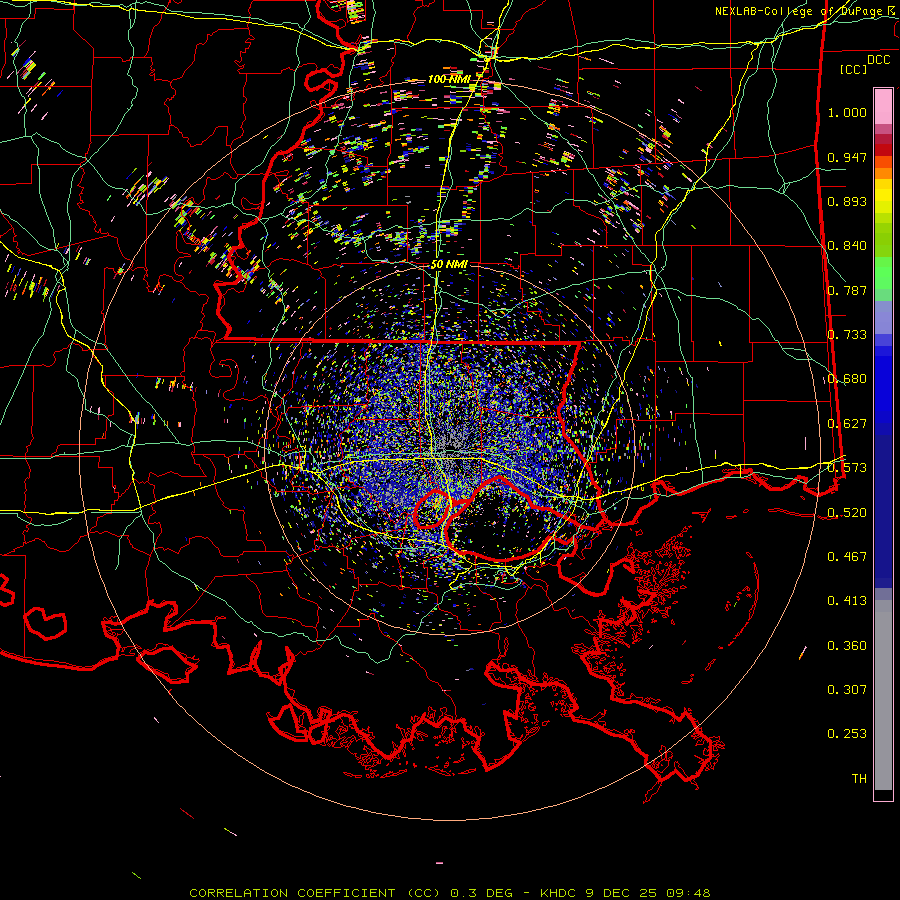Click the 0.413 scale value
900x900 pixels.
pyautogui.click(x=847, y=601)
